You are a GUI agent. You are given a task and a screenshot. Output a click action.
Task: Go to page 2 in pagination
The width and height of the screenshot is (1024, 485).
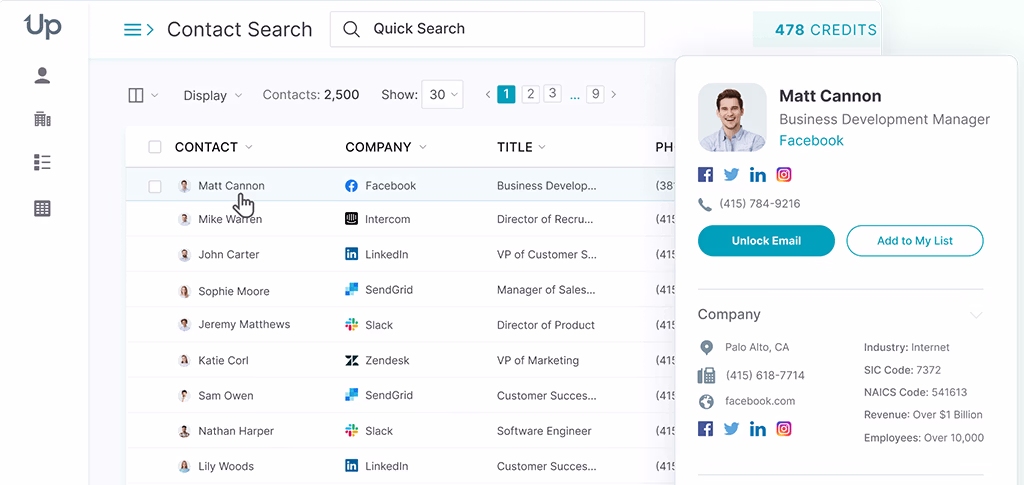[x=531, y=94]
